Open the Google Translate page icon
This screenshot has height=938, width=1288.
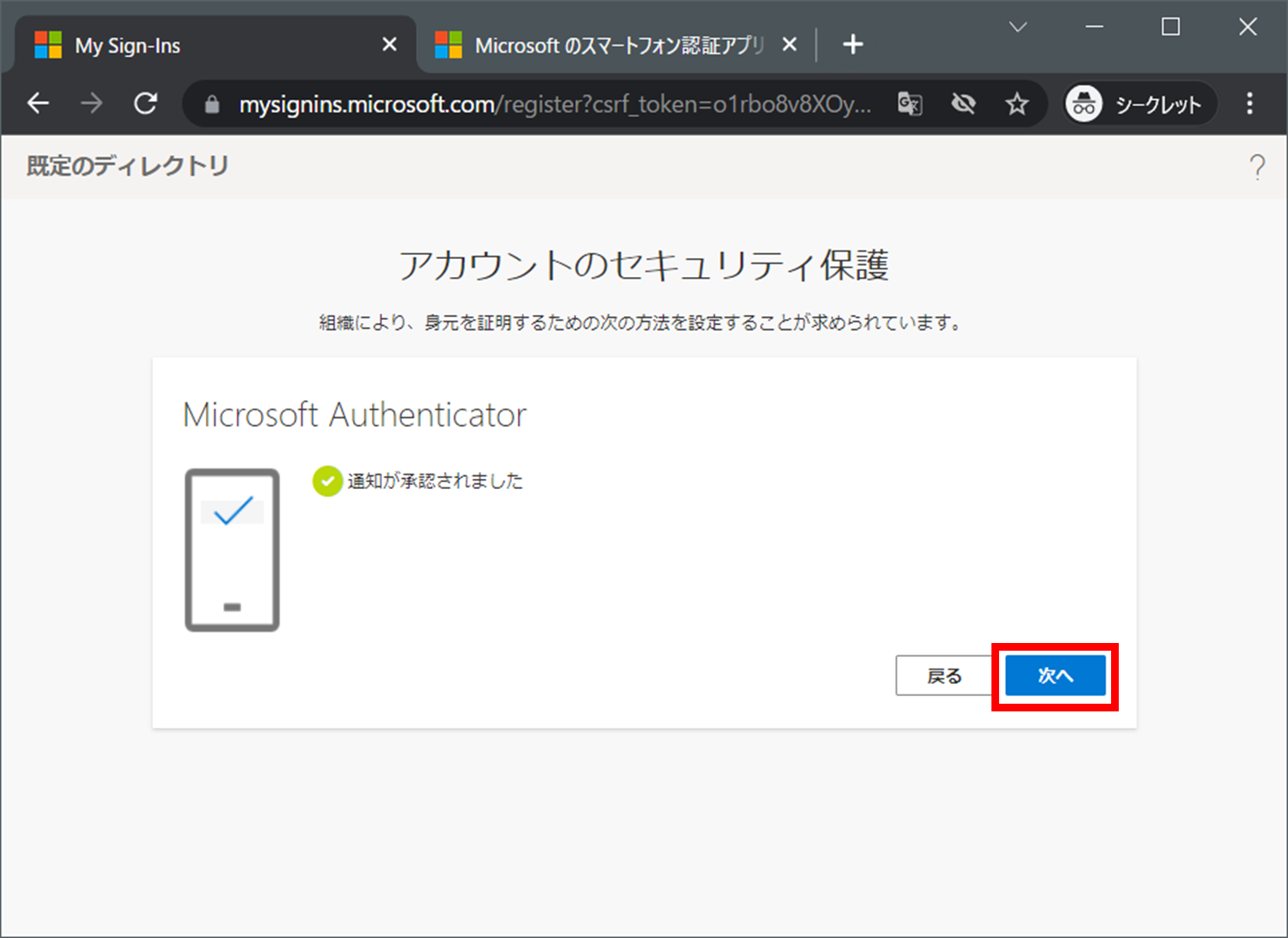pos(909,104)
